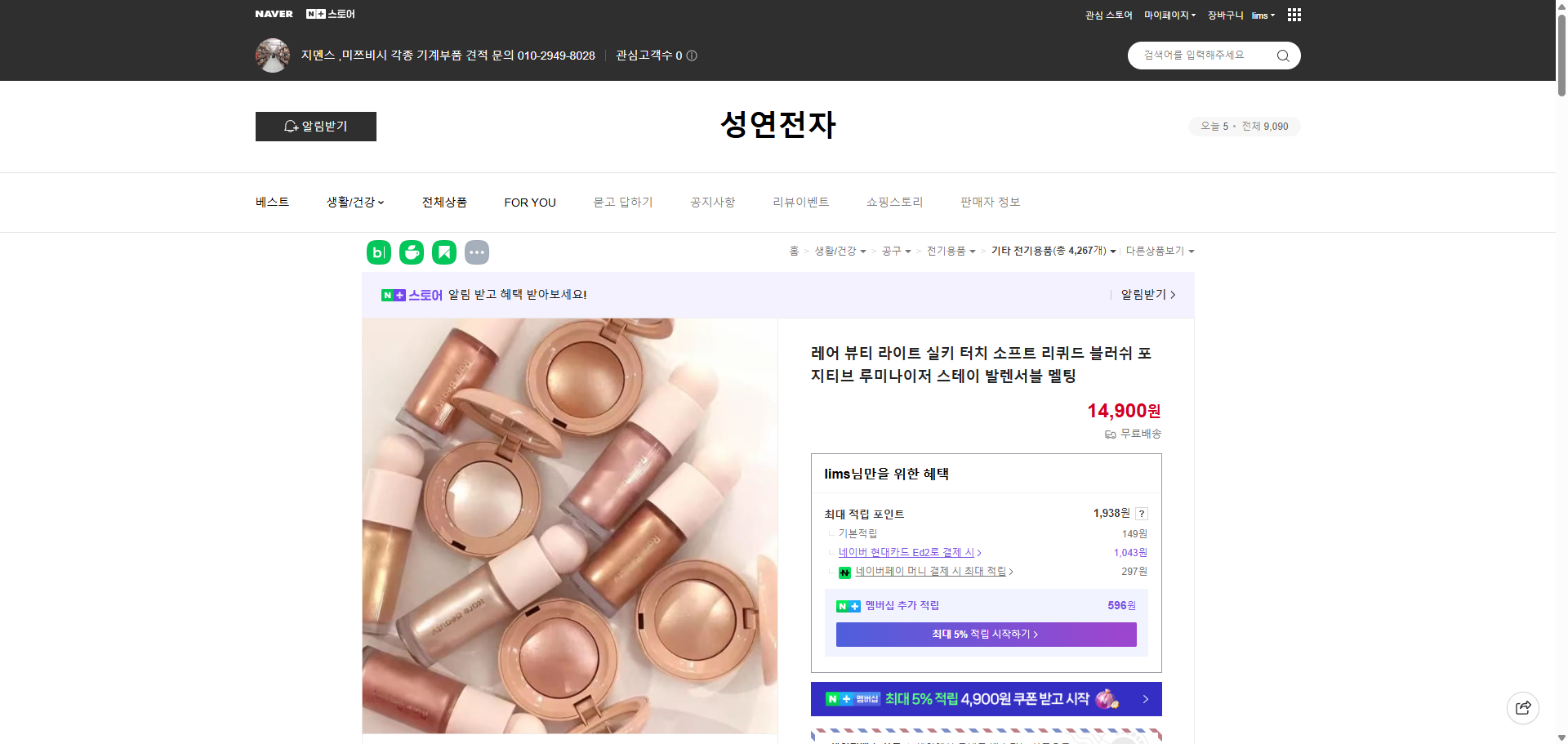
Task: Switch to the FOR YOU tab
Action: 529,202
